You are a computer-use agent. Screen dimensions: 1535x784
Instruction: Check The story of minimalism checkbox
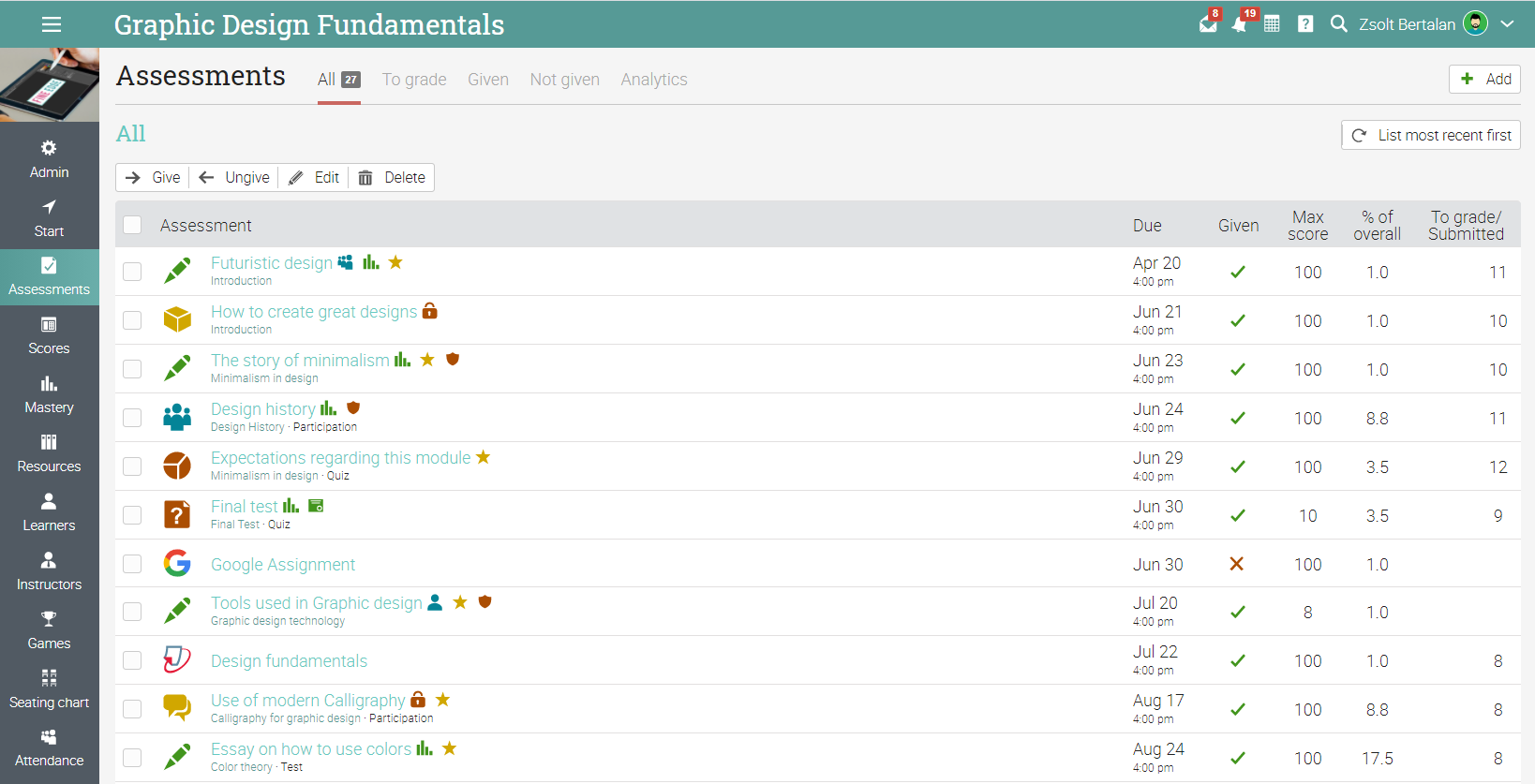[x=132, y=369]
